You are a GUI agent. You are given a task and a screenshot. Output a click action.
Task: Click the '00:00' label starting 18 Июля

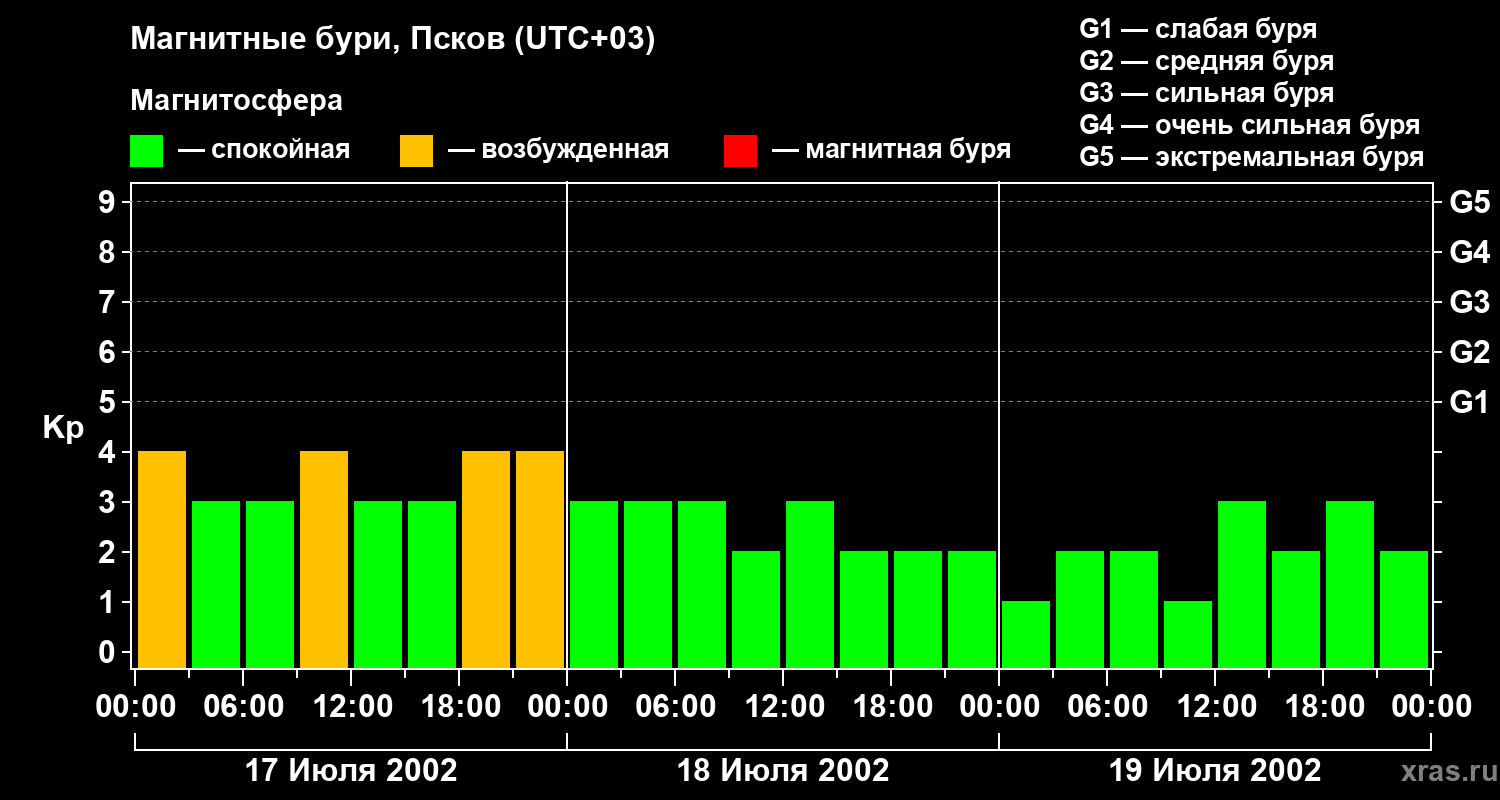(567, 707)
